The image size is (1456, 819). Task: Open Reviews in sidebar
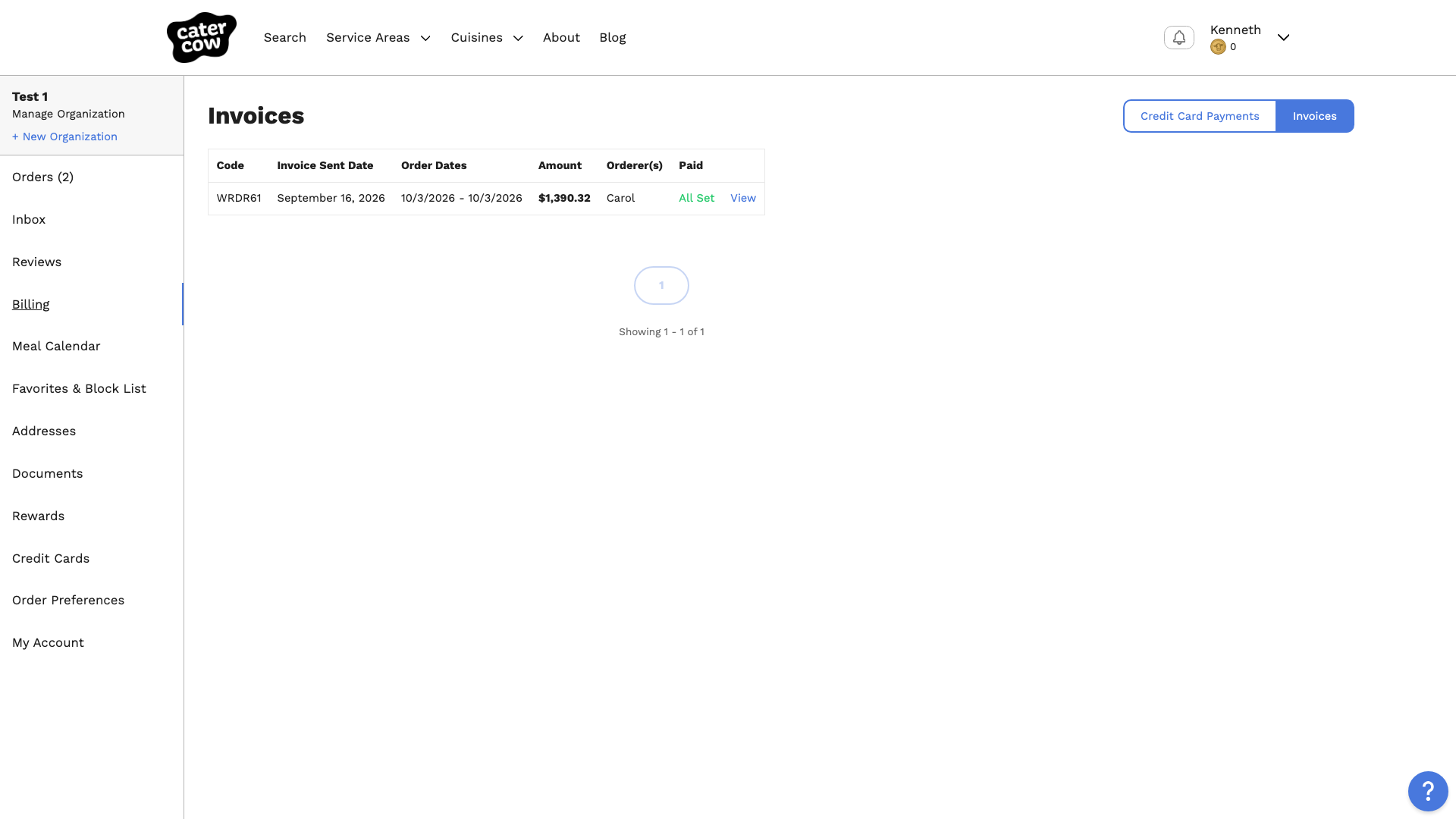[36, 262]
